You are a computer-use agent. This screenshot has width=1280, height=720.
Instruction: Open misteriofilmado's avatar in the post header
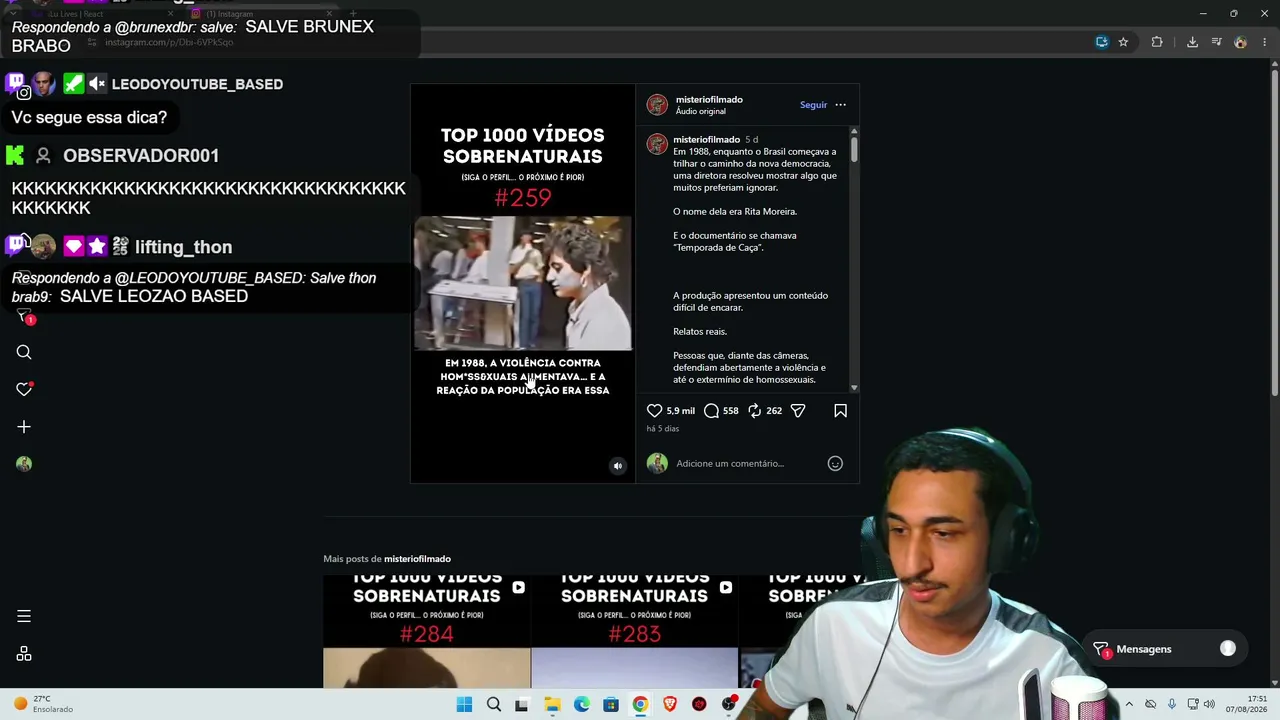tap(657, 105)
